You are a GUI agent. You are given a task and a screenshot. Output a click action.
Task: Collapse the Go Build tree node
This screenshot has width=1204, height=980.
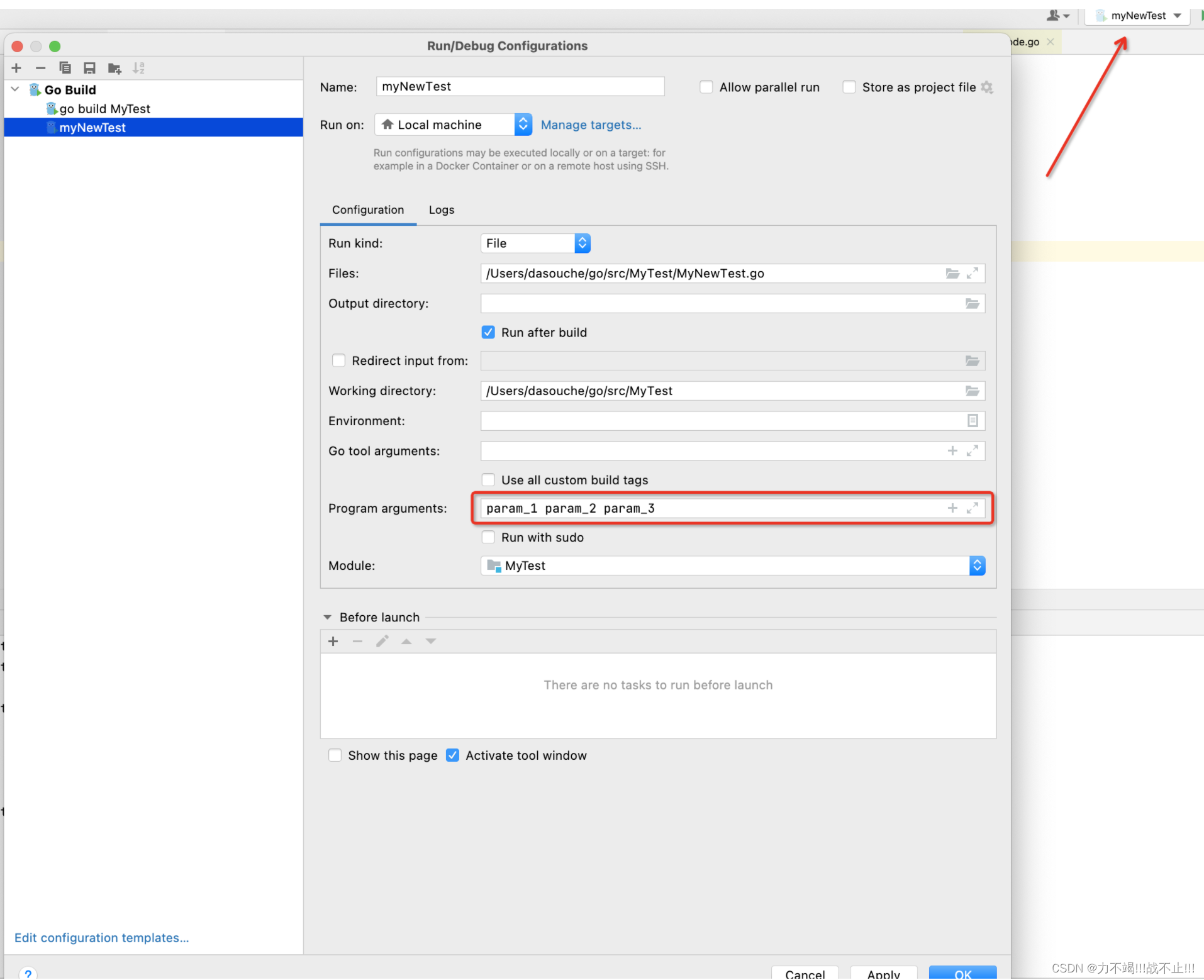[x=15, y=90]
